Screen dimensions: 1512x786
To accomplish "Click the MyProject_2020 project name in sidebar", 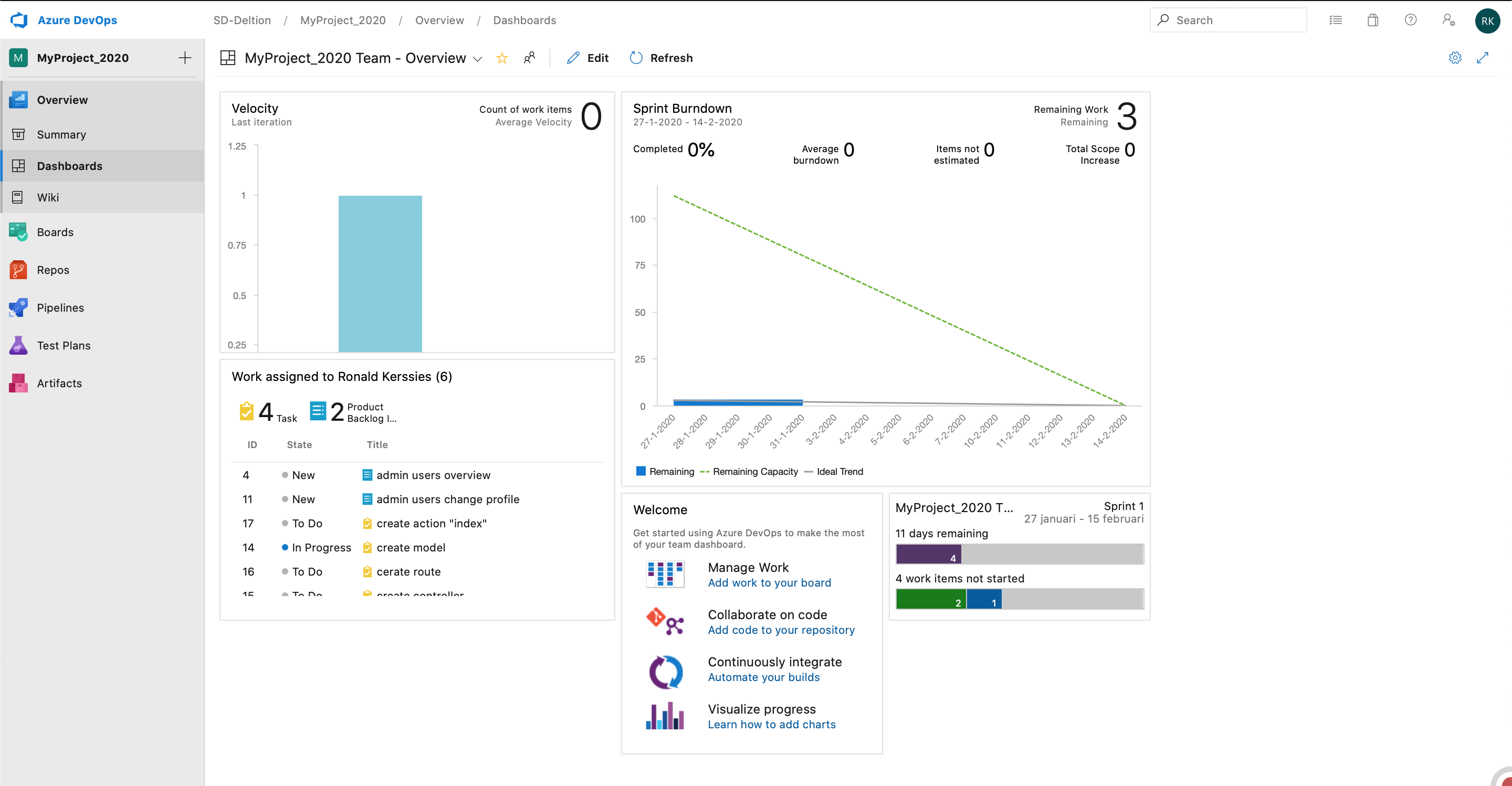I will (x=83, y=58).
